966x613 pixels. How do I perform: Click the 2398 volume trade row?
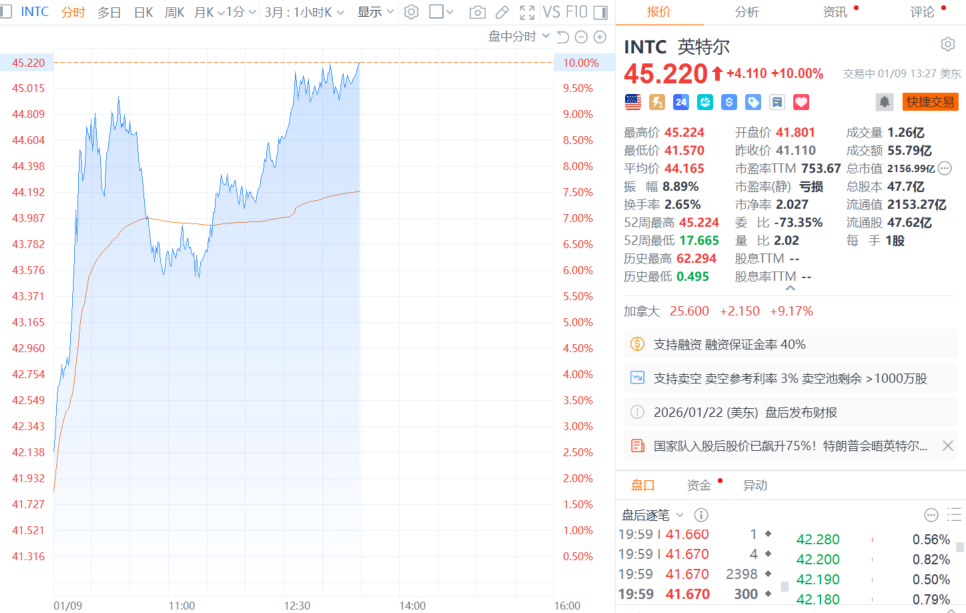tap(694, 574)
